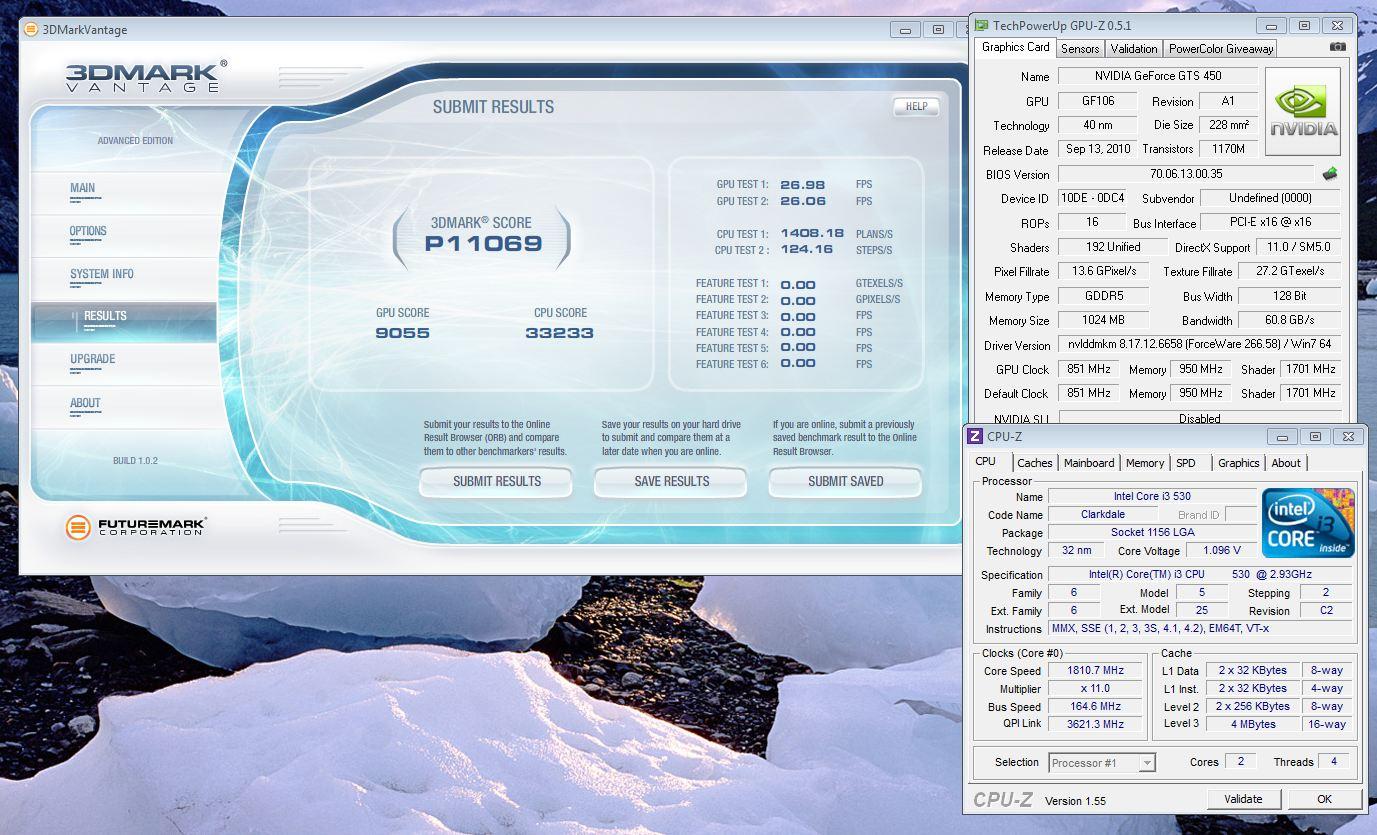Viewport: 1377px width, 835px height.
Task: Click the Driver Version field in GPU-Z
Action: point(1199,344)
